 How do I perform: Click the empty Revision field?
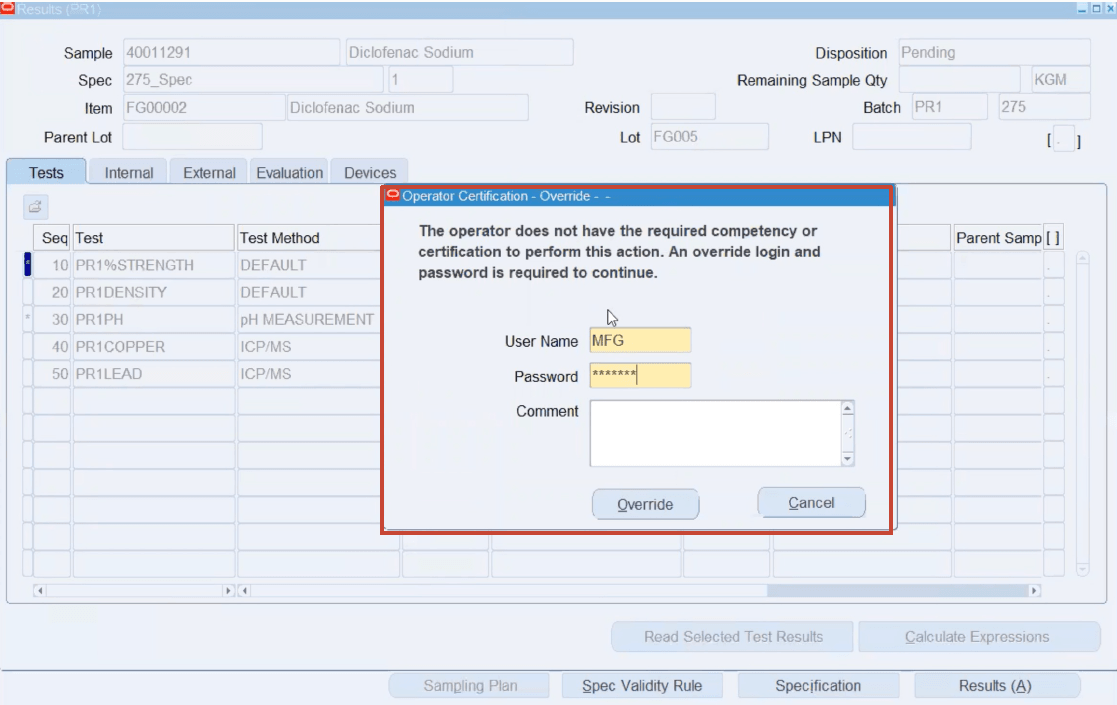click(683, 107)
